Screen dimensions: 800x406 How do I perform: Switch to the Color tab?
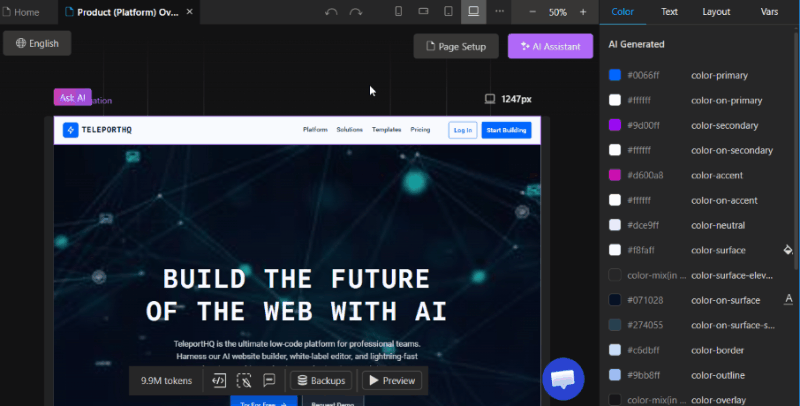[x=622, y=12]
